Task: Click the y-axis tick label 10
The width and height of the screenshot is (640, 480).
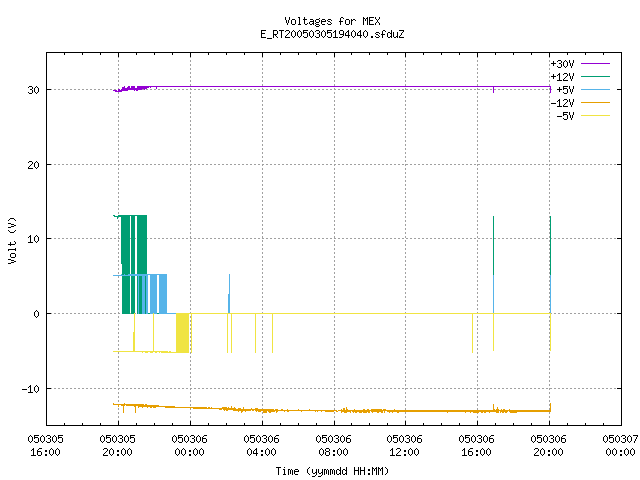Action: [33, 239]
